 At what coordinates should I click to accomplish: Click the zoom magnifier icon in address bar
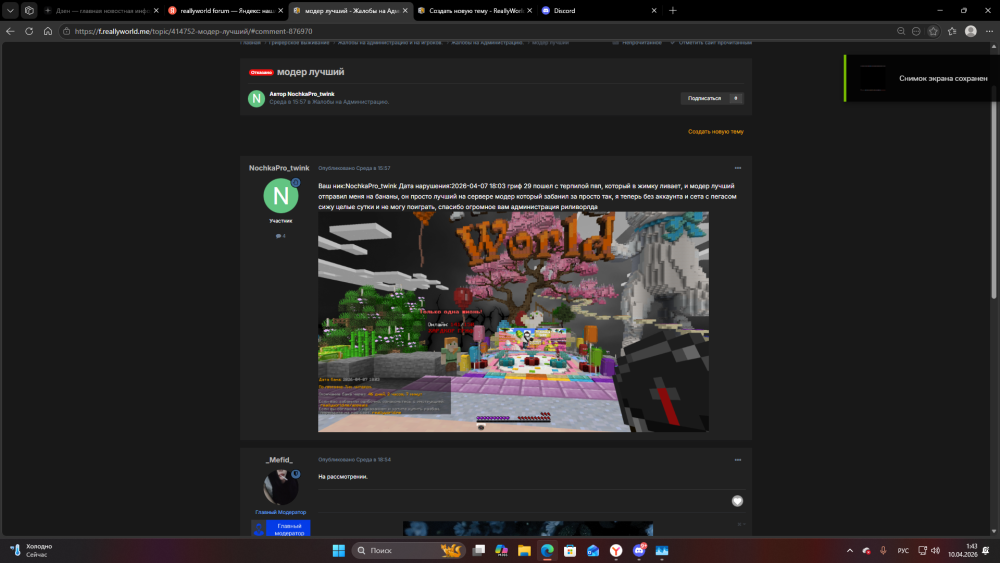coord(901,31)
